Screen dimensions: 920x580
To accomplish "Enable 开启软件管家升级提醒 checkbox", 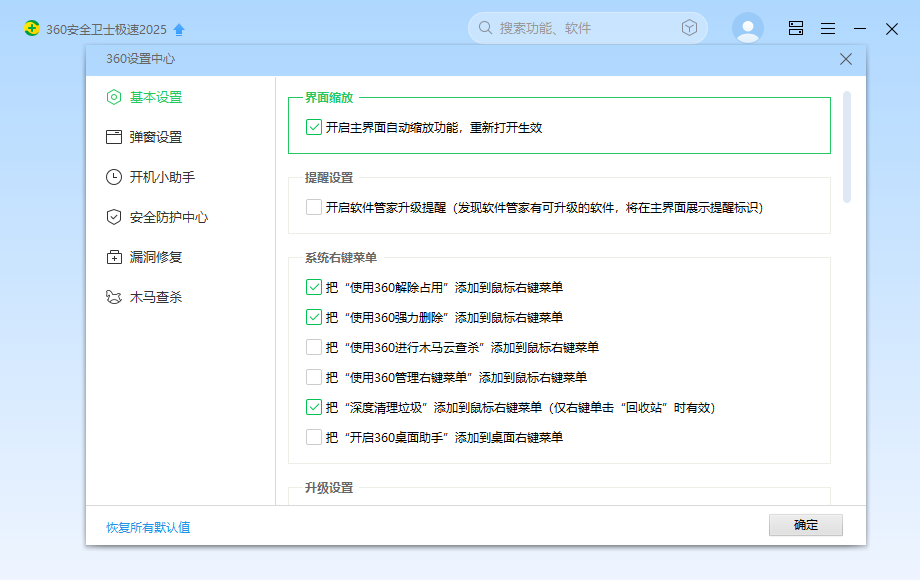I will (314, 207).
